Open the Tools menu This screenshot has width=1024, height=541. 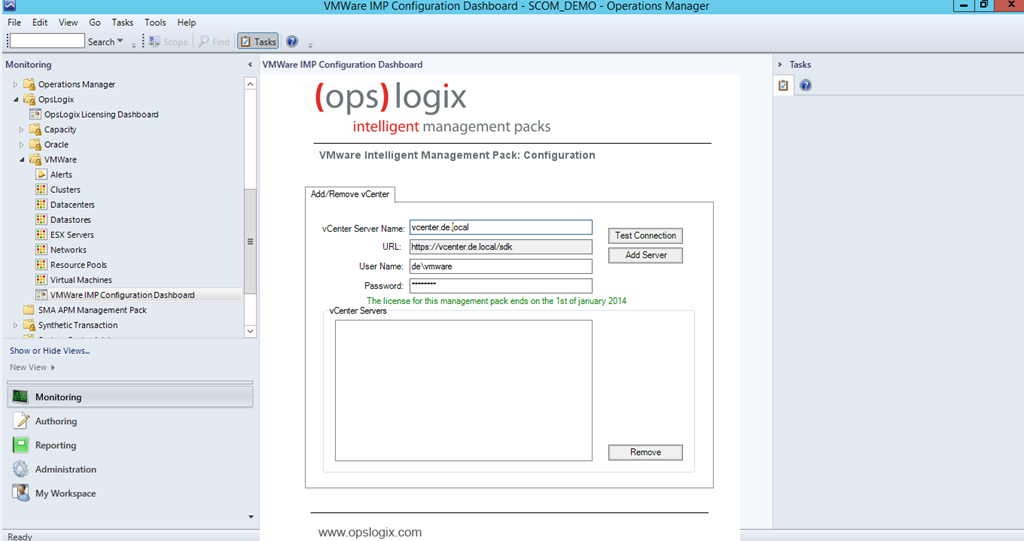[x=155, y=22]
